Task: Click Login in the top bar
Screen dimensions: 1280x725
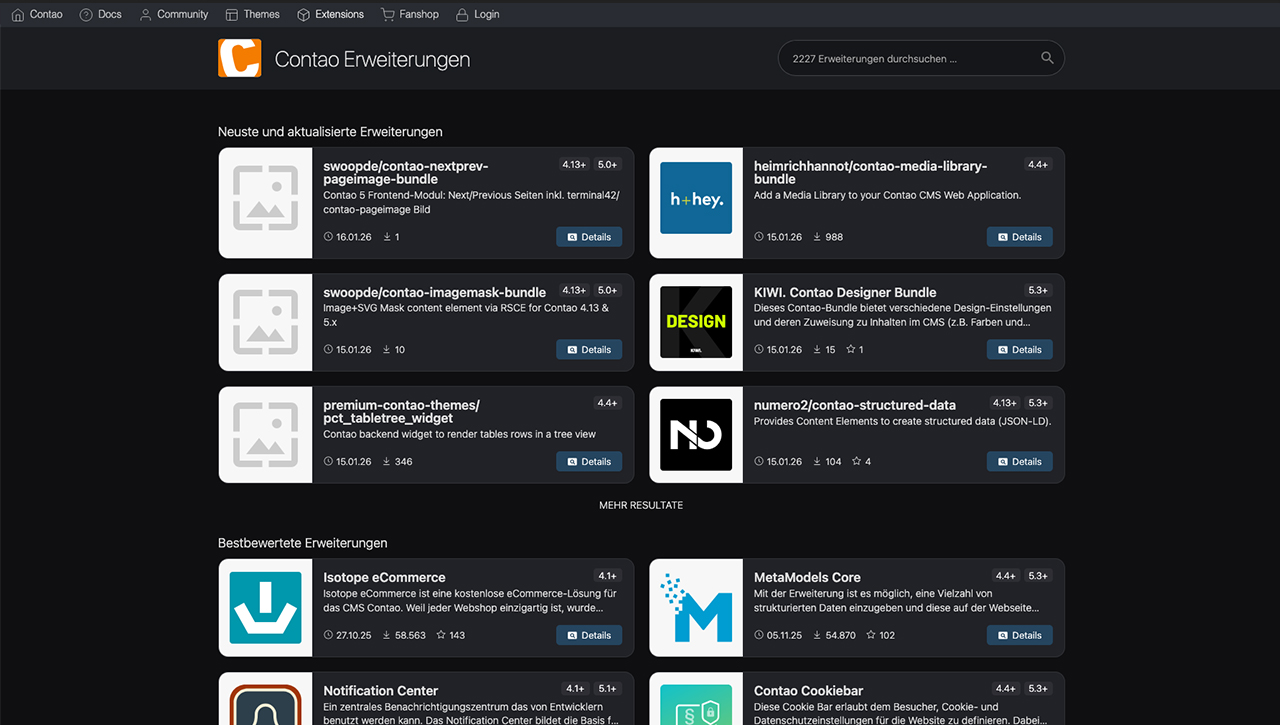Action: click(477, 14)
